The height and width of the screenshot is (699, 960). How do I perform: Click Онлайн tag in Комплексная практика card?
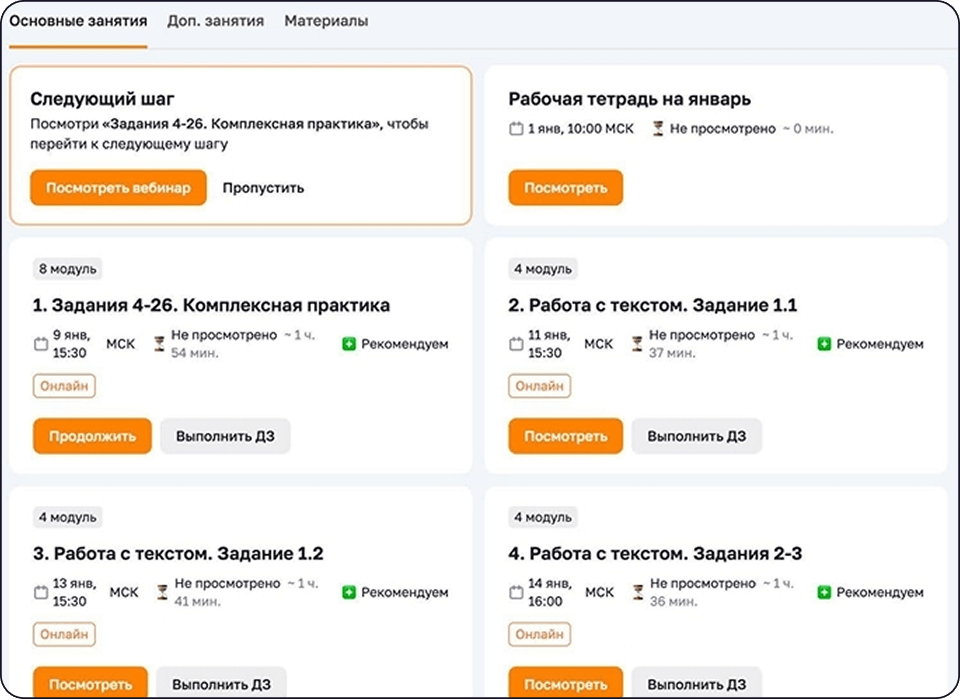64,386
